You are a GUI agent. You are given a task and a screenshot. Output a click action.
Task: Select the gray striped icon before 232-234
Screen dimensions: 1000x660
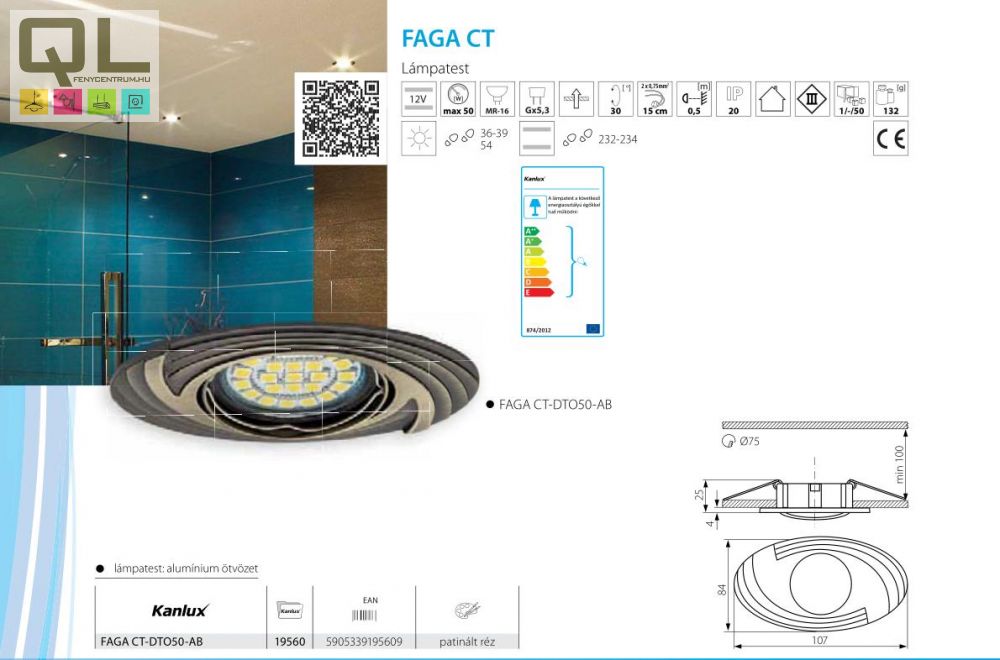(537, 138)
